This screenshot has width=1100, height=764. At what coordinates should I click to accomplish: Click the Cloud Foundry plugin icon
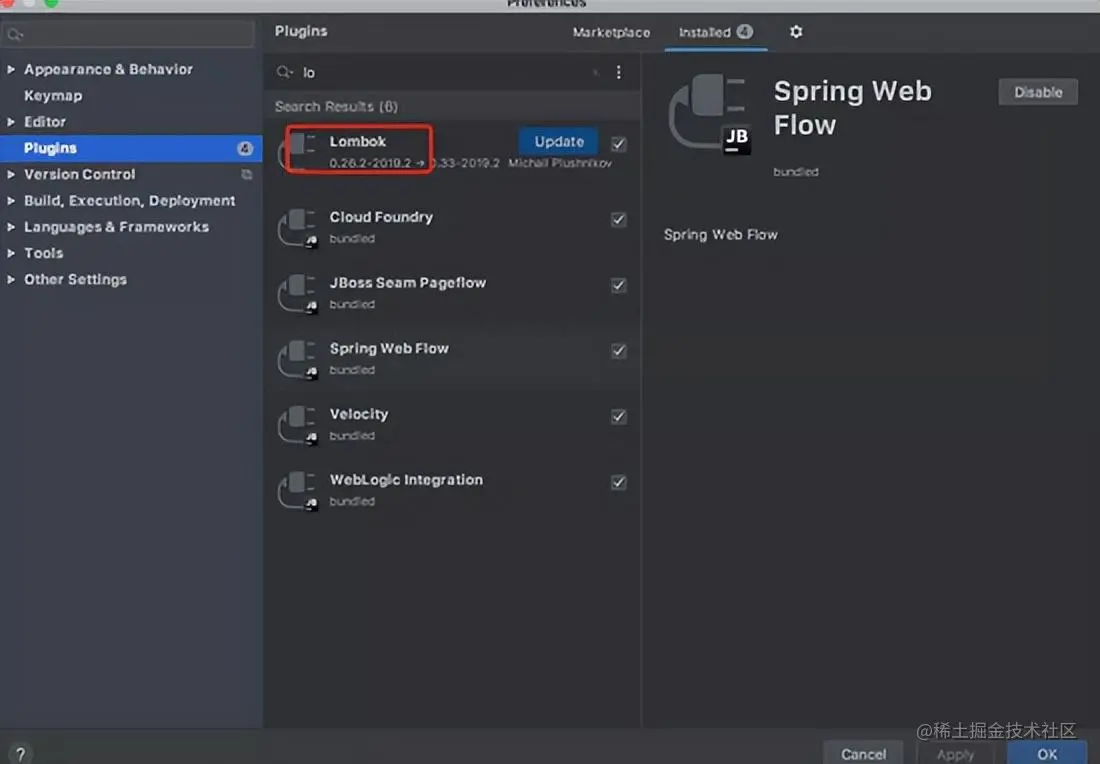(299, 227)
